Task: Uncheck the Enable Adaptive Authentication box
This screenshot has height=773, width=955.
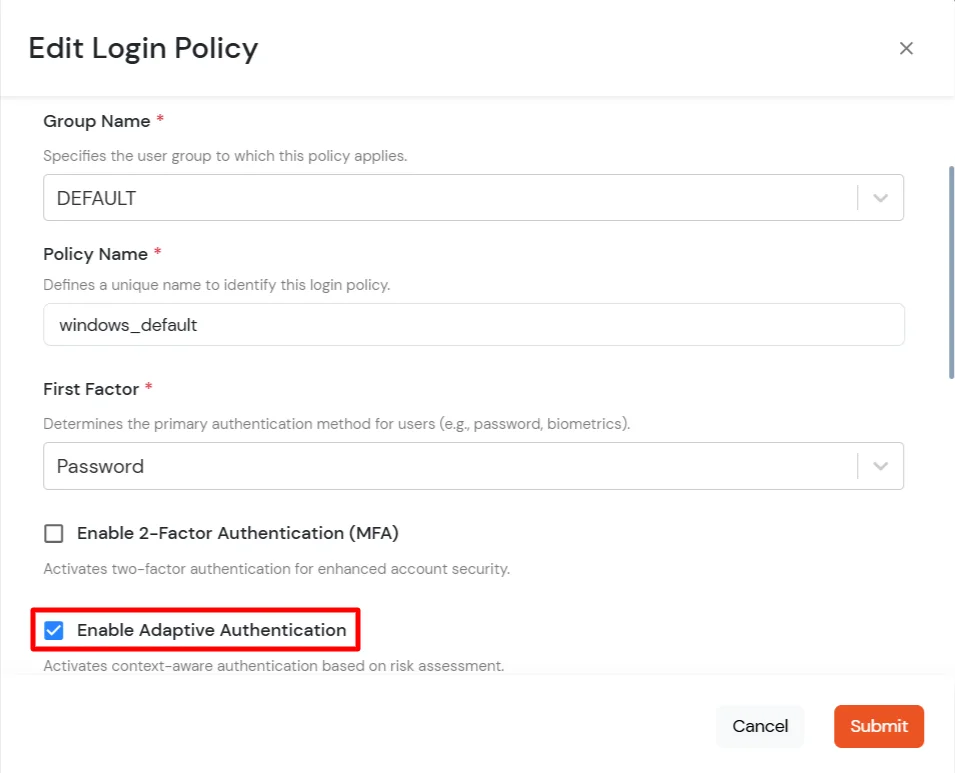Action: point(54,630)
